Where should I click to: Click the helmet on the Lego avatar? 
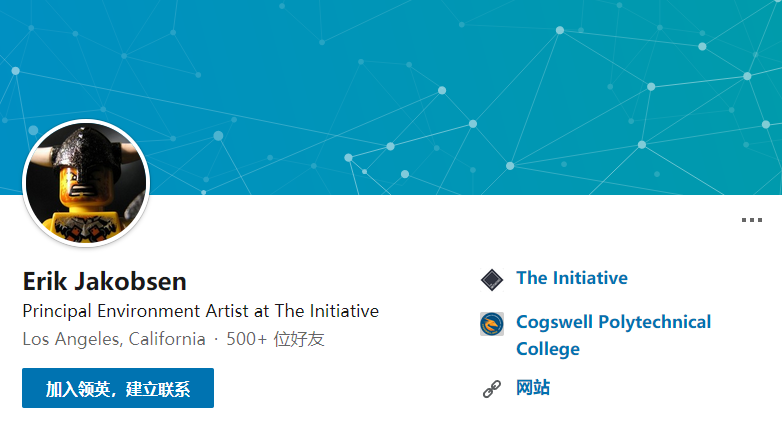85,152
